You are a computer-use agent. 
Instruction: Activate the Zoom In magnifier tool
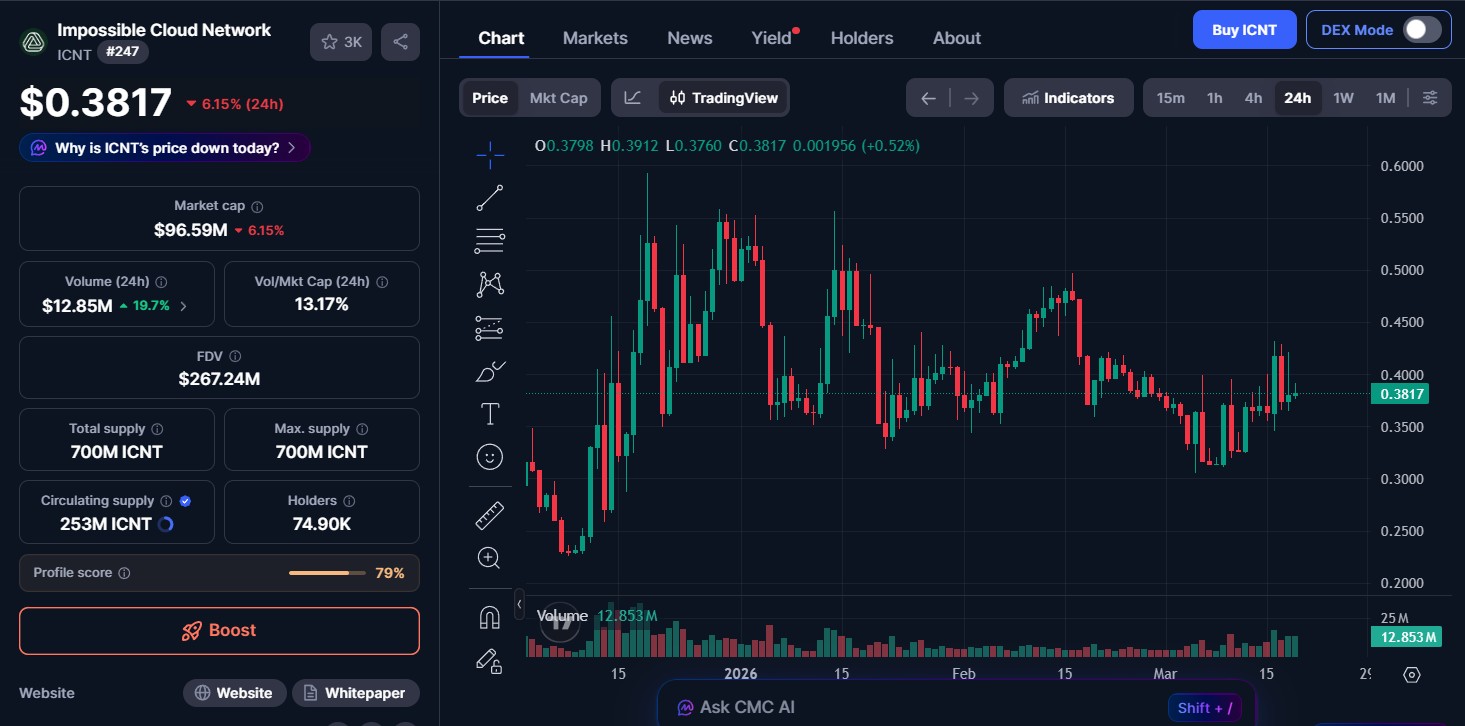pos(489,557)
